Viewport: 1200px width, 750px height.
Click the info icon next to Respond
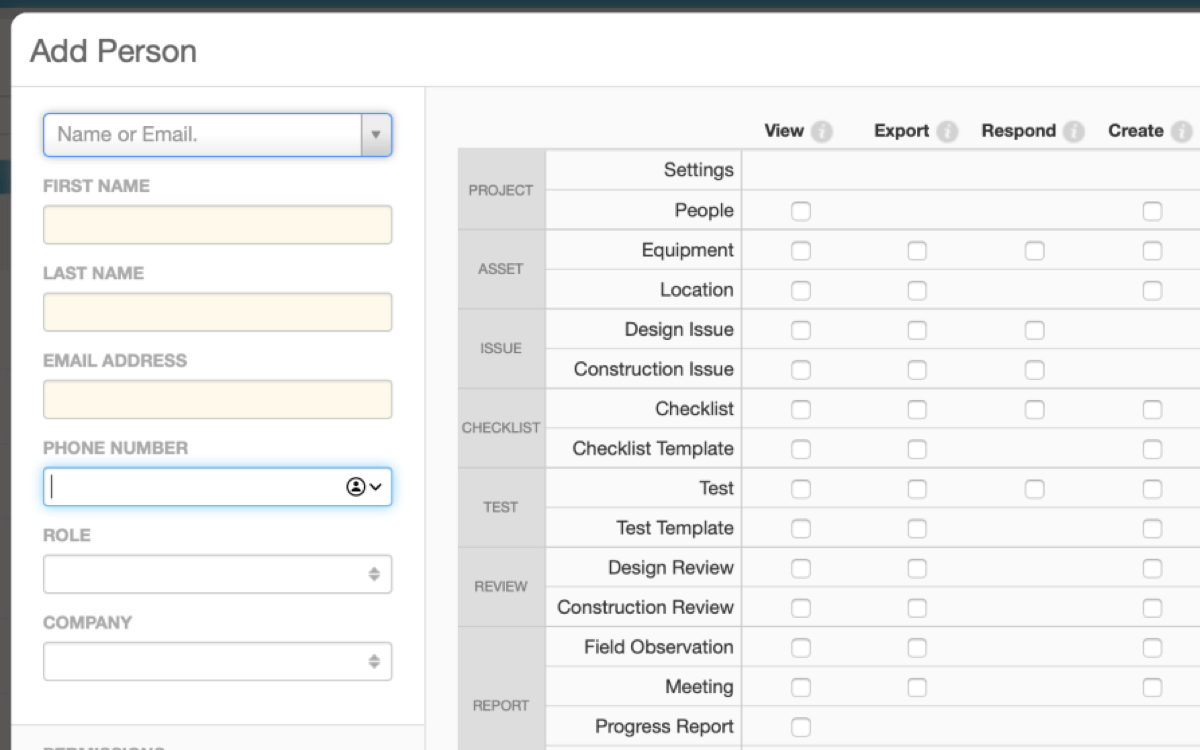pos(1074,131)
